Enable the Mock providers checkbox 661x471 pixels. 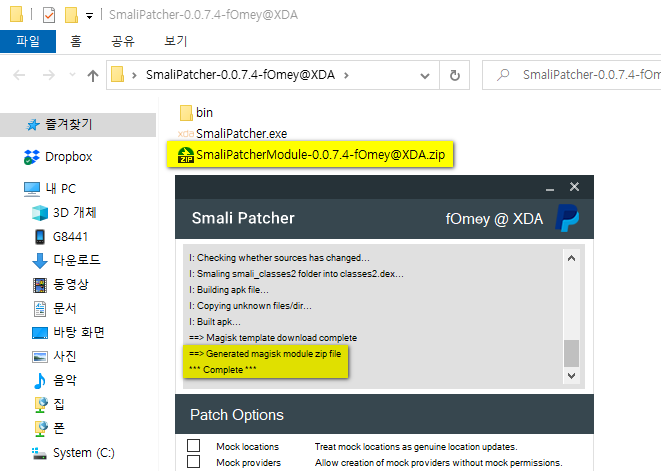click(x=193, y=462)
